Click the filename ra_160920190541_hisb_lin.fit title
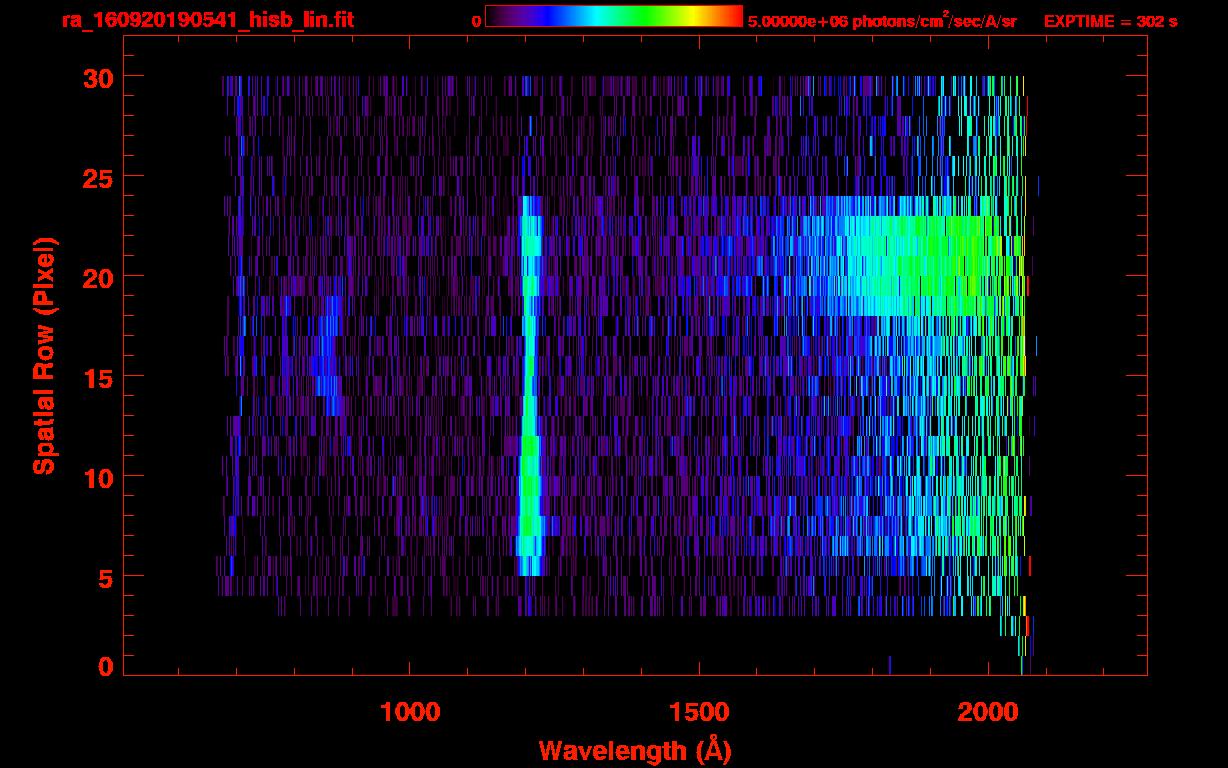Screen dimensions: 1228x768 click(207, 20)
